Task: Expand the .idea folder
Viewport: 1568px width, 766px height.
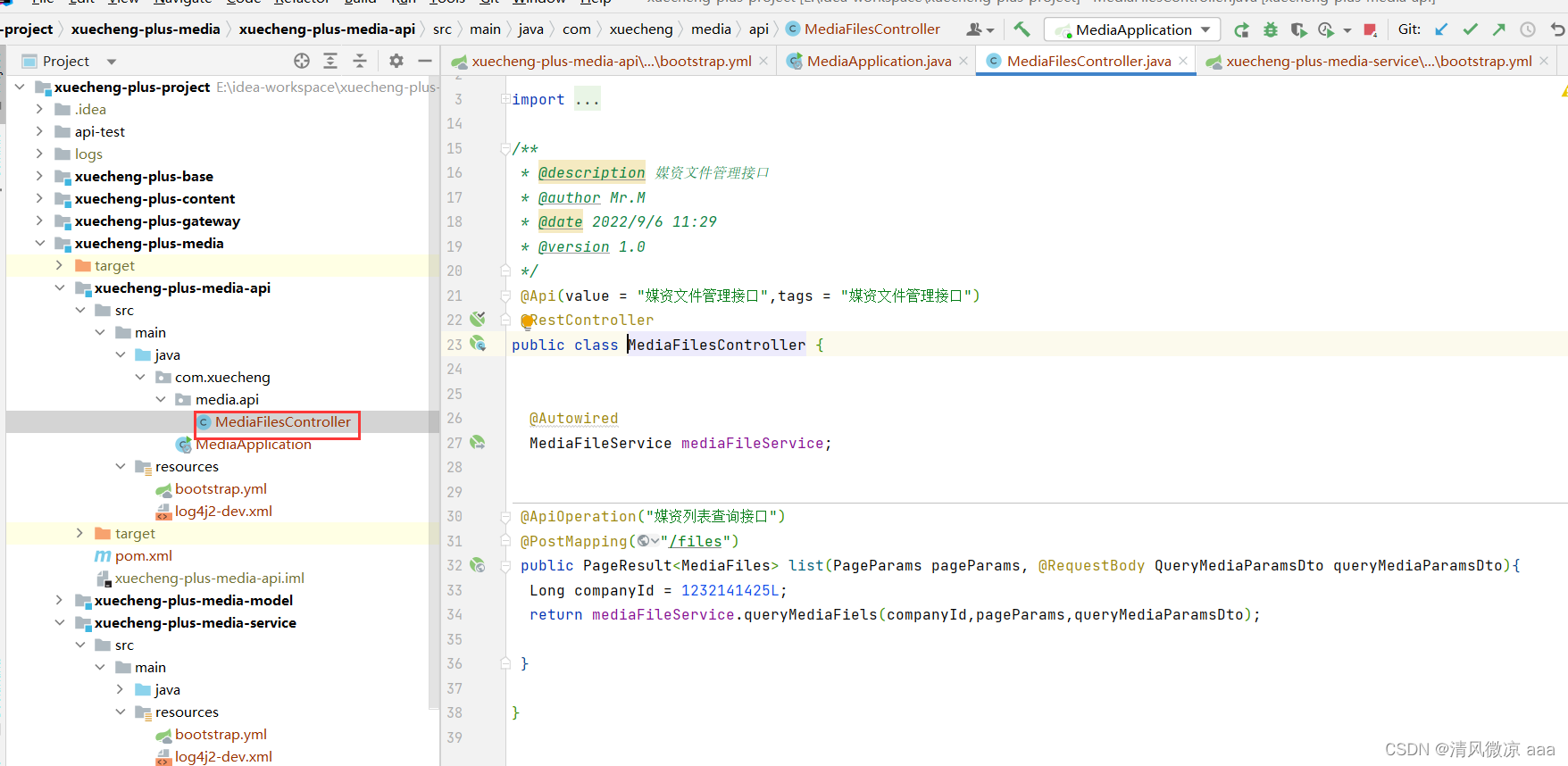Action: (x=39, y=109)
